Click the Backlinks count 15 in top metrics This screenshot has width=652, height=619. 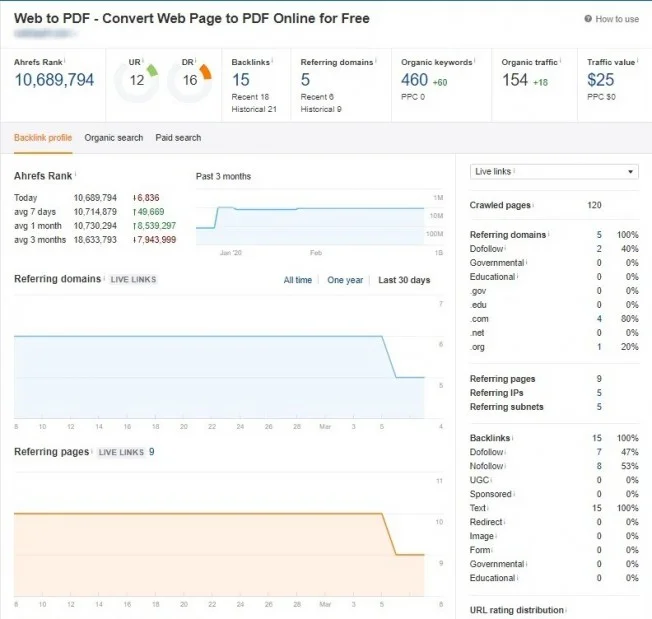coord(241,80)
